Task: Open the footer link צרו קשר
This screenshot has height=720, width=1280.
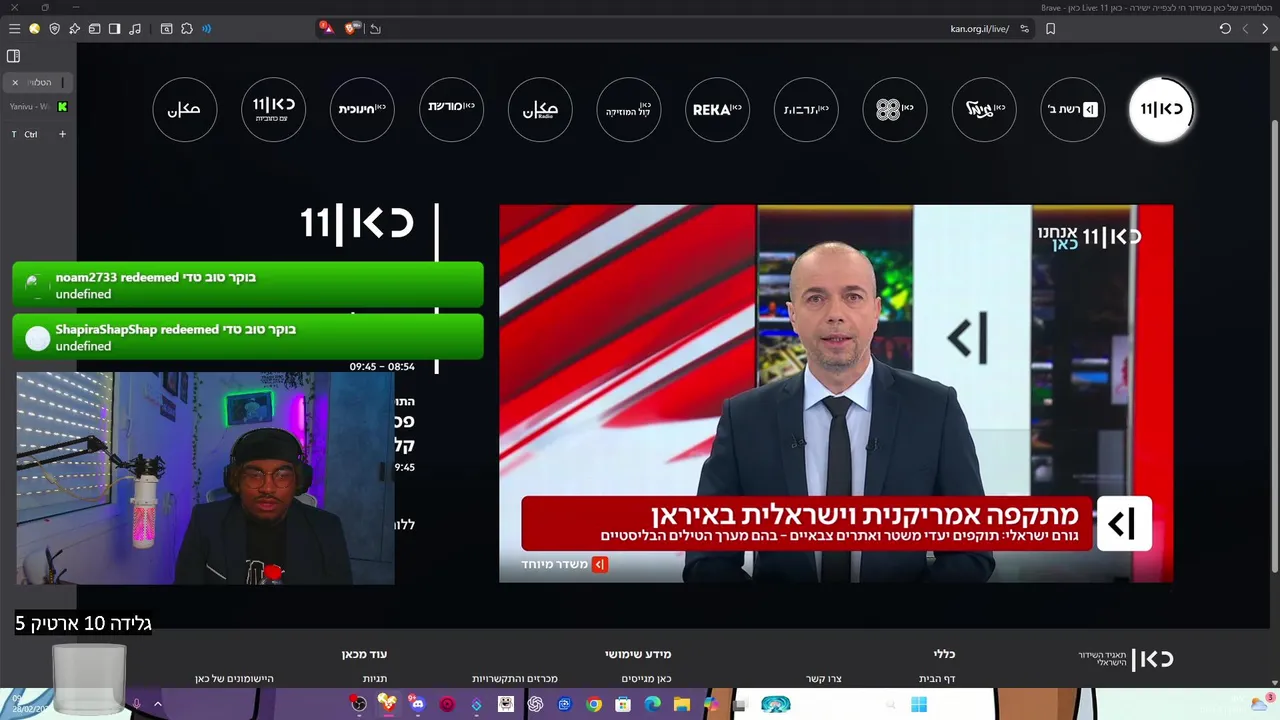Action: (x=824, y=678)
